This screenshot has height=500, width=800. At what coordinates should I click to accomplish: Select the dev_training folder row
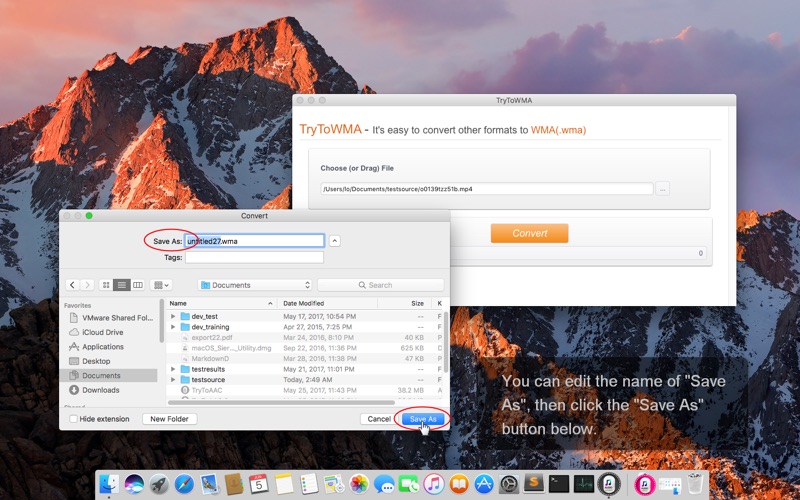[305, 327]
